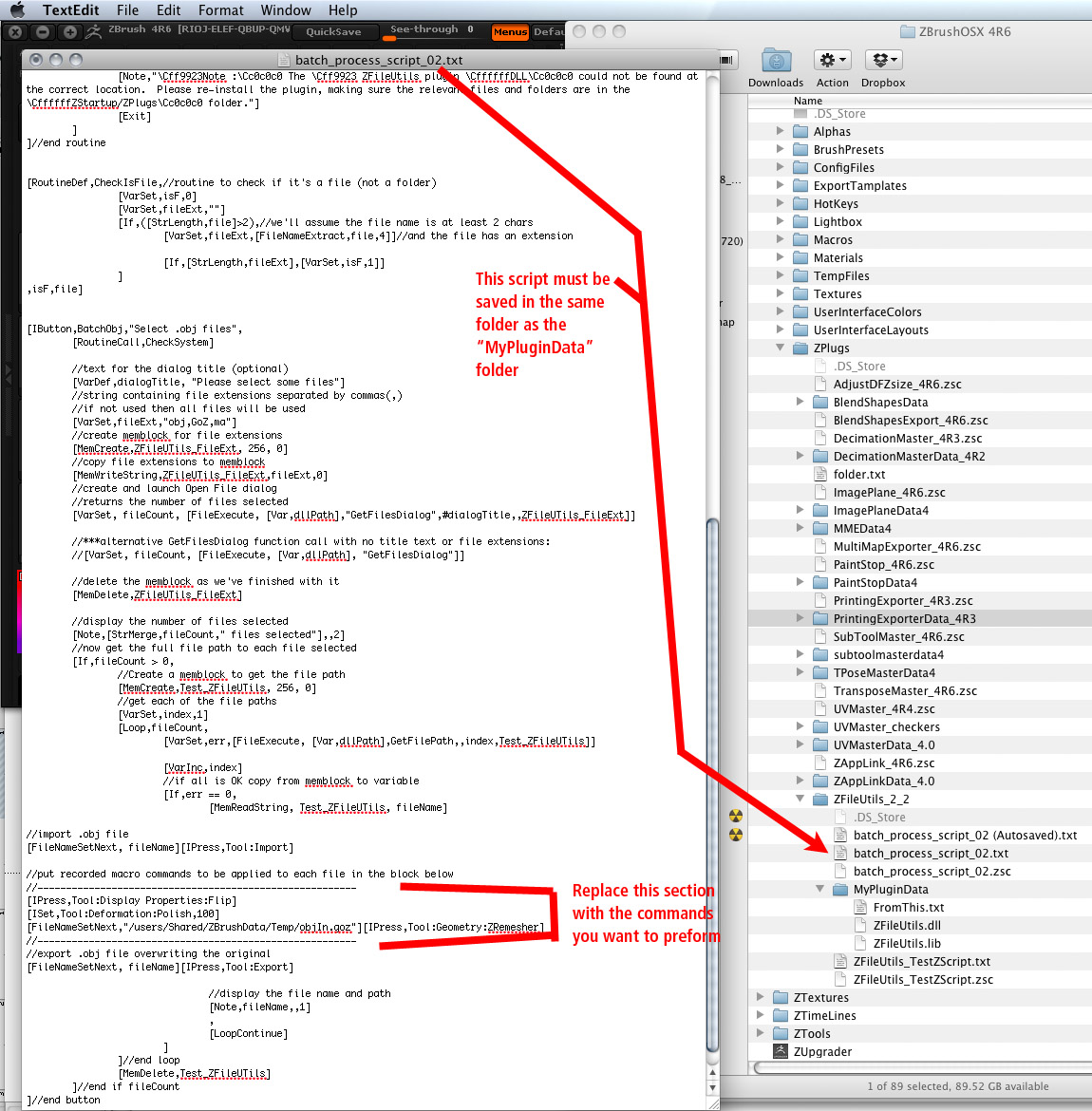Select the ZFileUtils.dll file icon
The image size is (1092, 1111).
click(x=860, y=925)
